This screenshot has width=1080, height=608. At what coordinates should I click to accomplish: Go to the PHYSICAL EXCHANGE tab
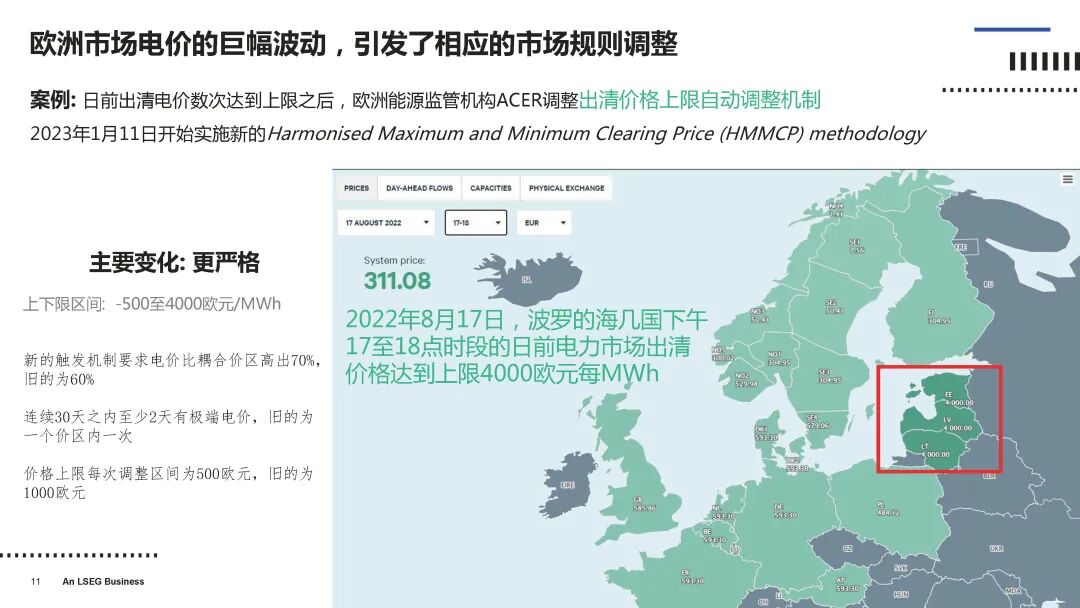point(566,188)
